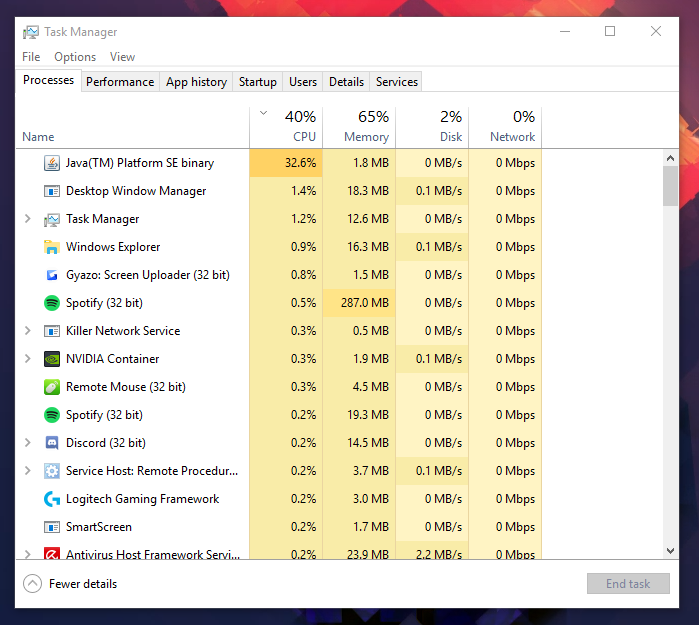The image size is (699, 625).
Task: Switch to the Startup tab
Action: click(258, 82)
